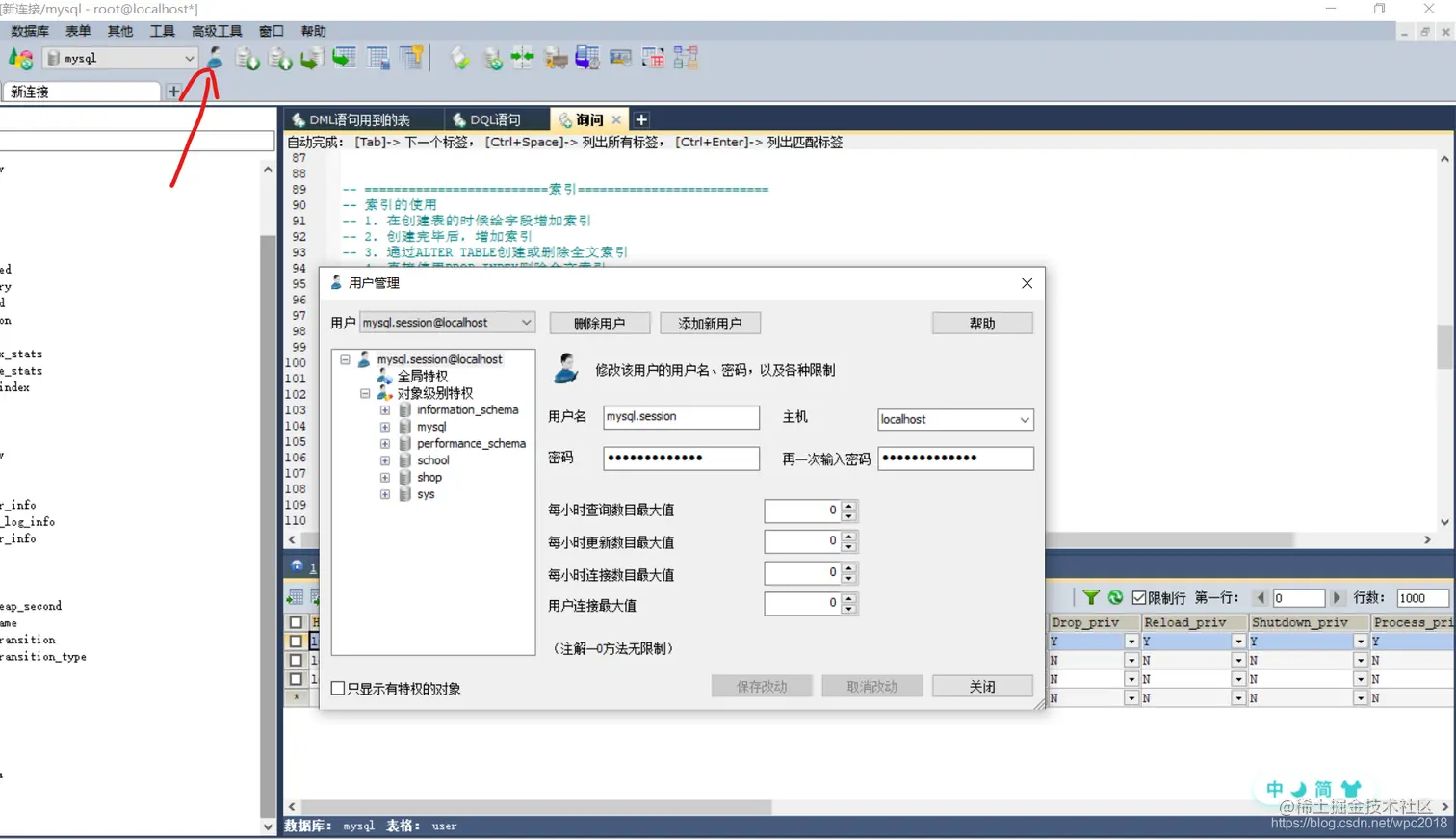Click the result grid horizontal scrollbar
Image resolution: width=1456 pixels, height=839 pixels.
(536, 806)
